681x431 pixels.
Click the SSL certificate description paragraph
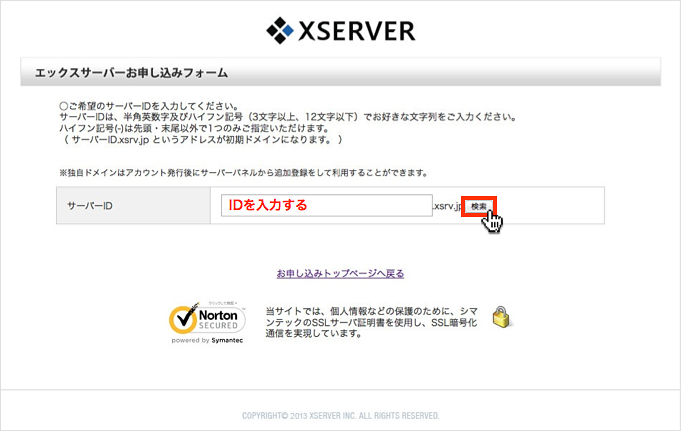click(x=371, y=322)
